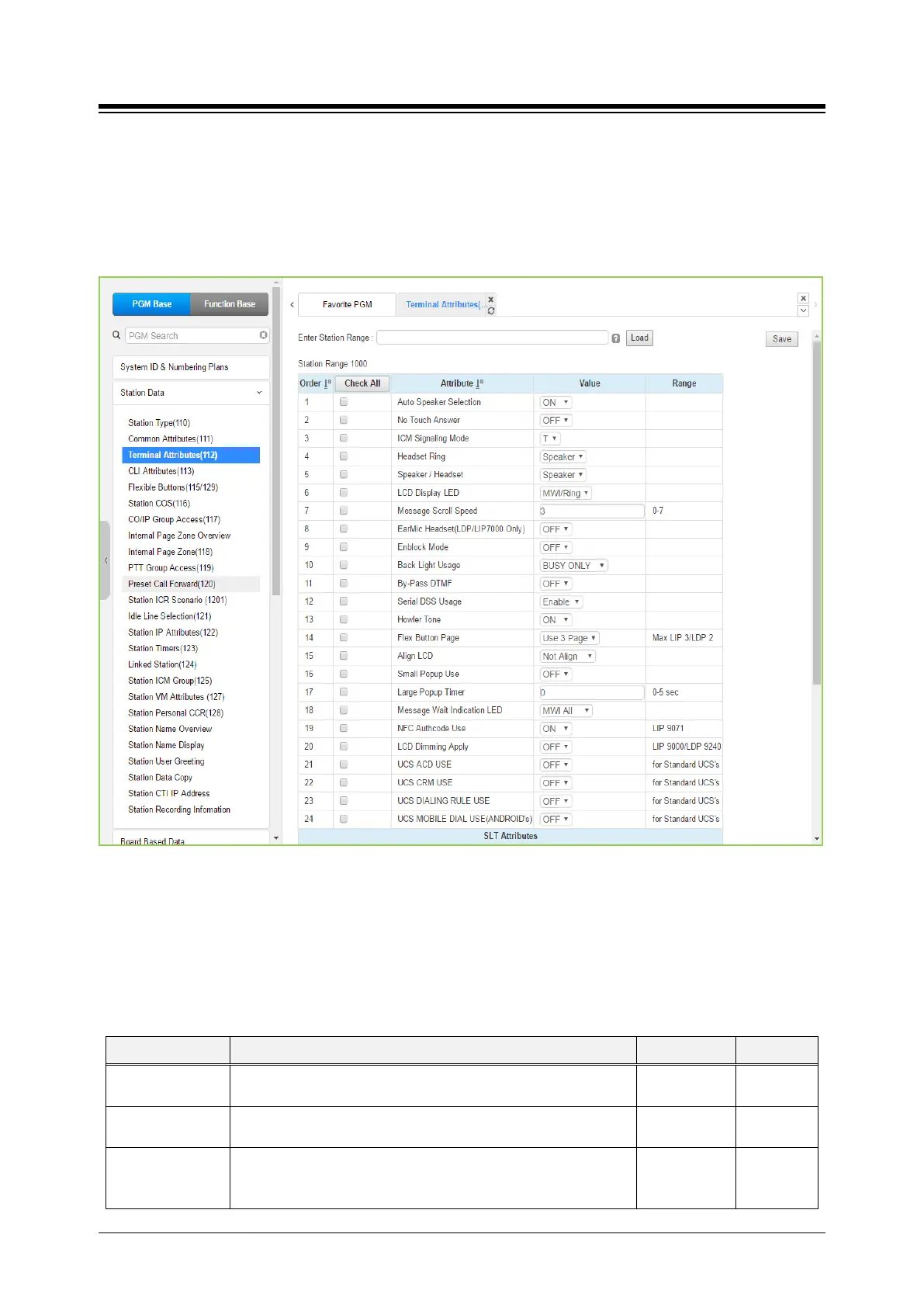Click the Large Popup Timer value field
This screenshot has width=924, height=1307.
[592, 692]
